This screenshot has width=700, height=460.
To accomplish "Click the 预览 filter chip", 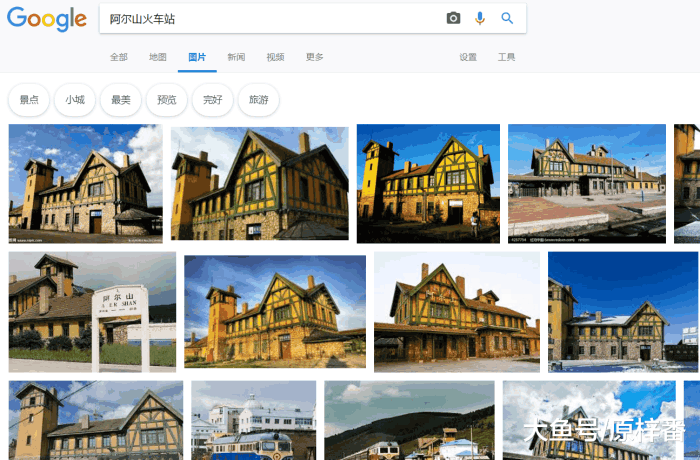I will tap(167, 100).
